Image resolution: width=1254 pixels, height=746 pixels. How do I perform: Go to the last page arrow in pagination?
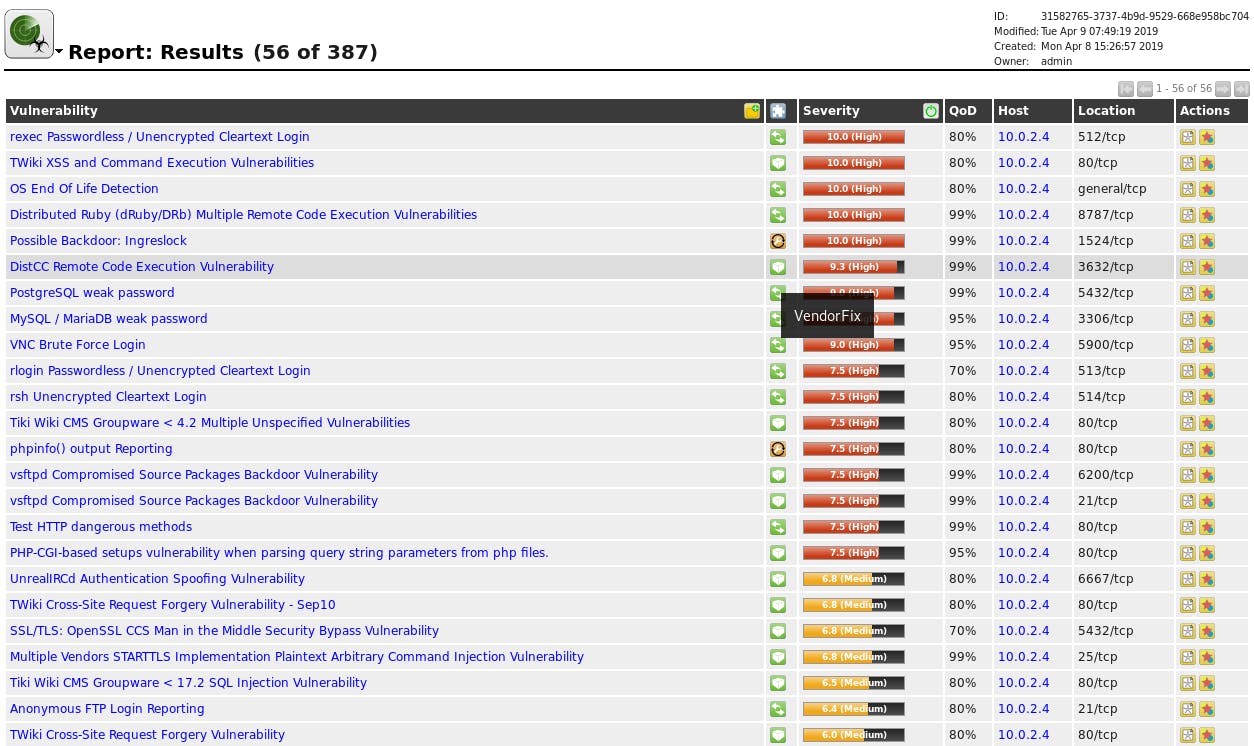[x=1241, y=89]
